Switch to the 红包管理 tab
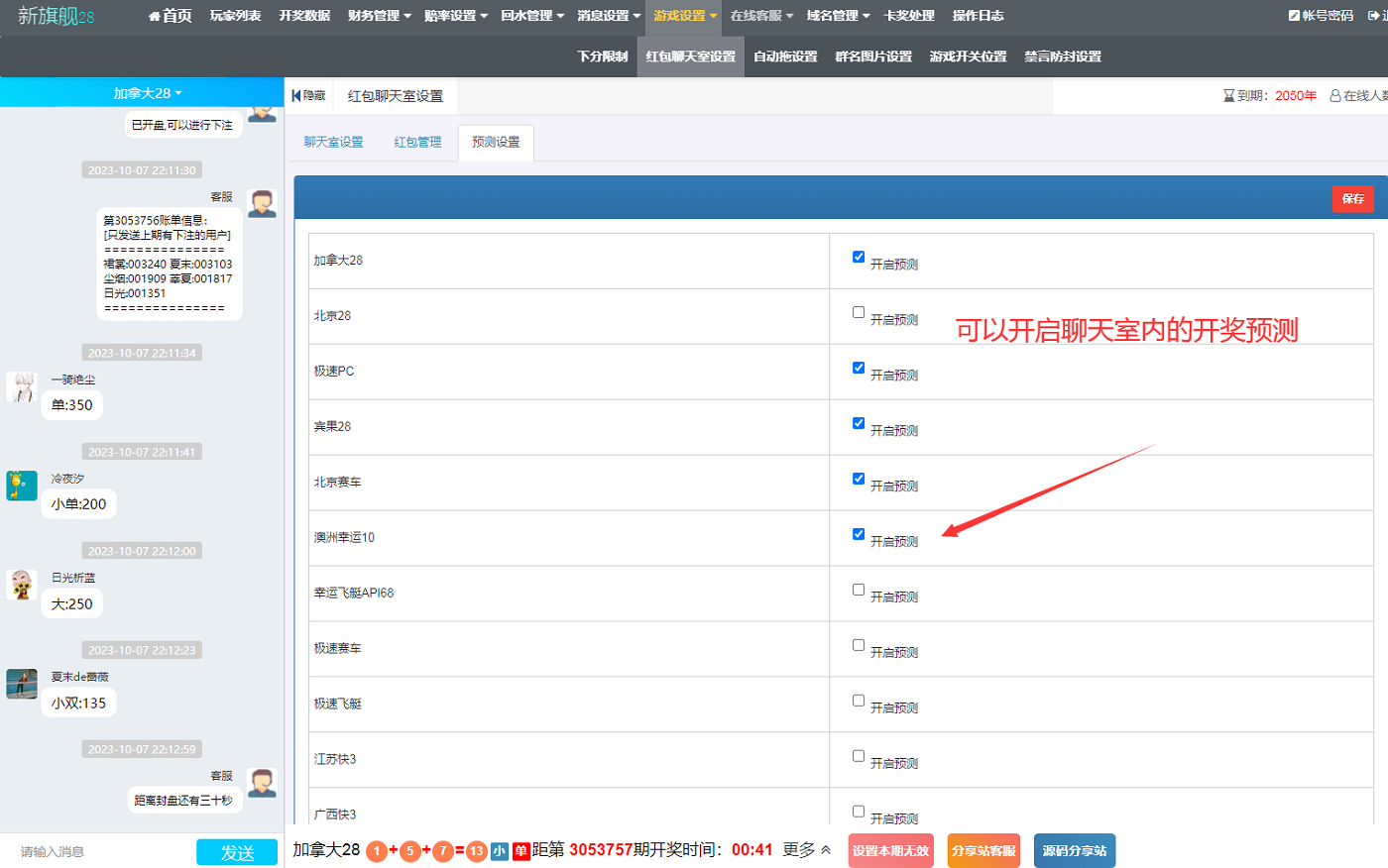The height and width of the screenshot is (868, 1388). click(x=417, y=143)
